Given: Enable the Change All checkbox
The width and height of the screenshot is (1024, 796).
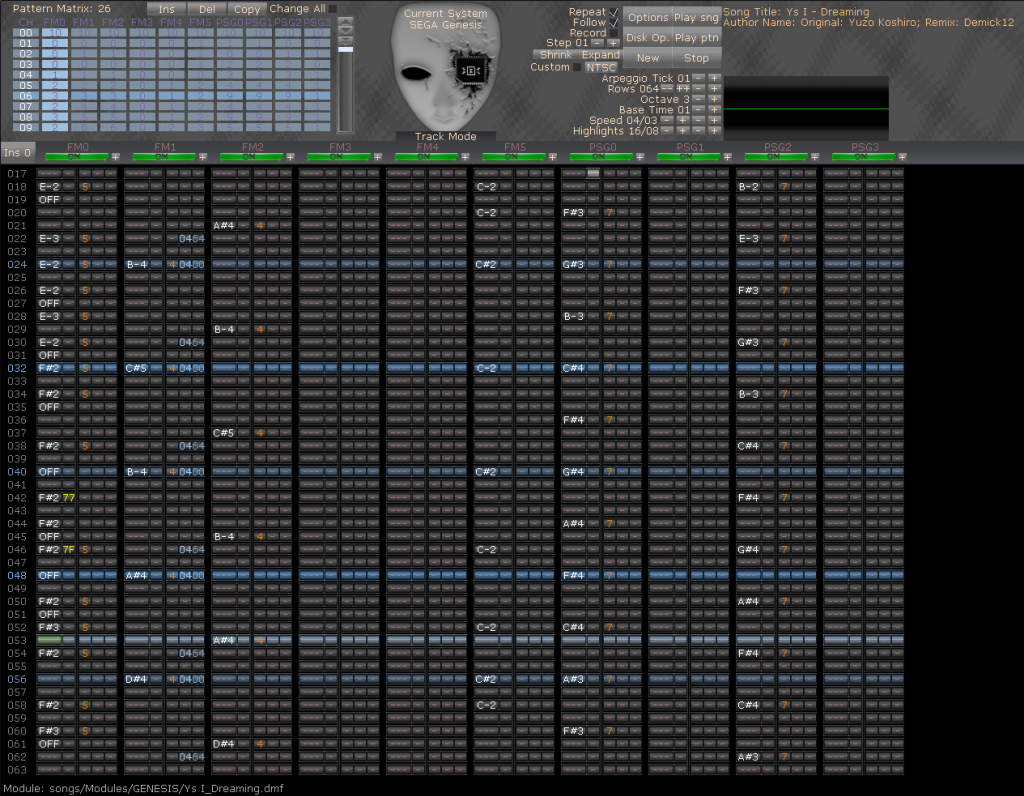Looking at the screenshot, I should tap(333, 8).
